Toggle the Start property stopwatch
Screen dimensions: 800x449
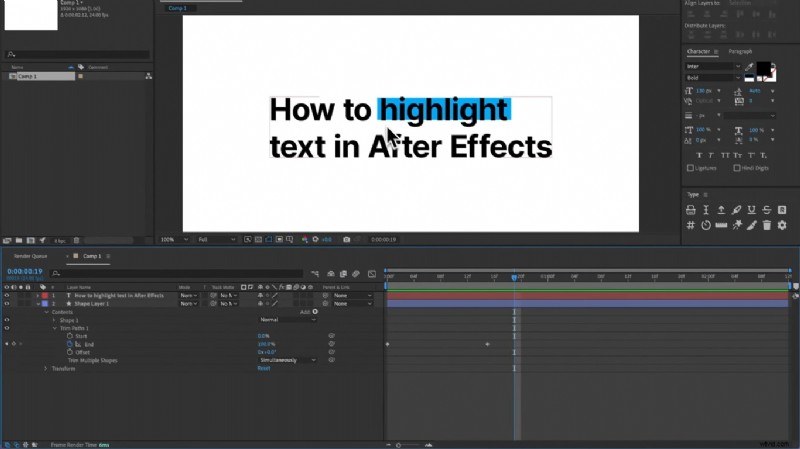point(70,336)
